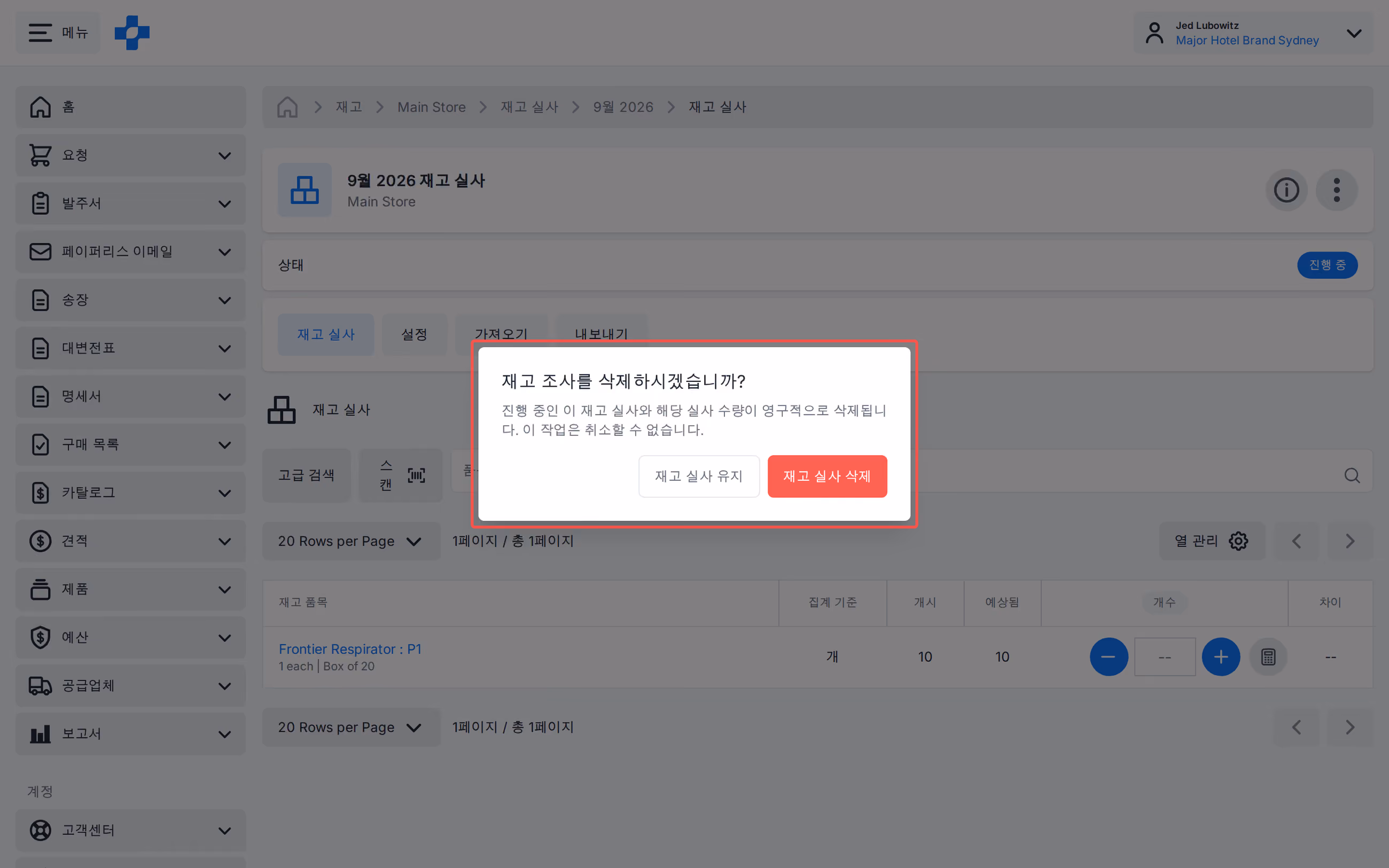This screenshot has height=868, width=1389.
Task: Click the breadcrumb home icon
Action: [x=287, y=107]
